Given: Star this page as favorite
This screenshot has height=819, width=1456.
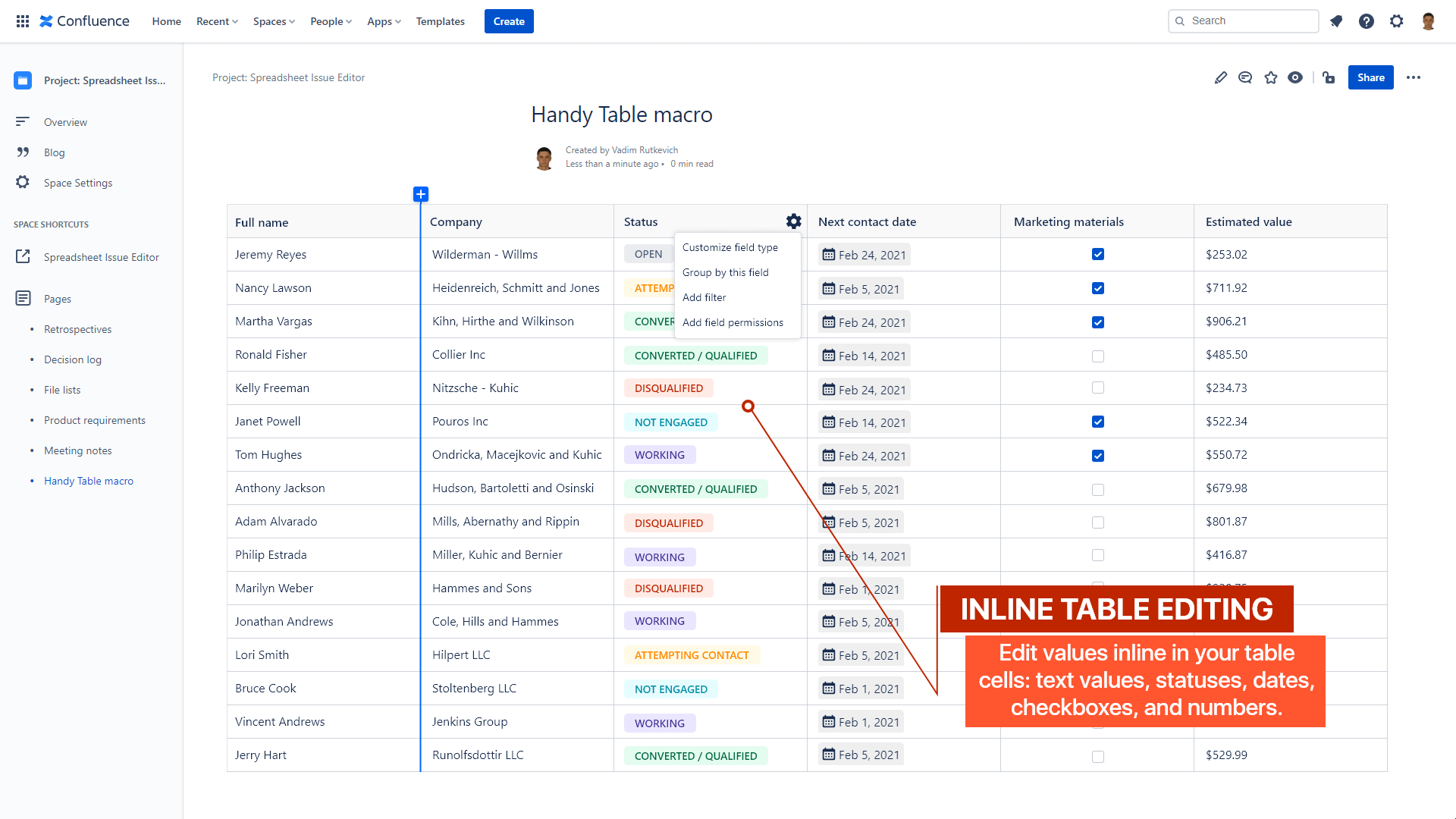Looking at the screenshot, I should tap(1271, 77).
